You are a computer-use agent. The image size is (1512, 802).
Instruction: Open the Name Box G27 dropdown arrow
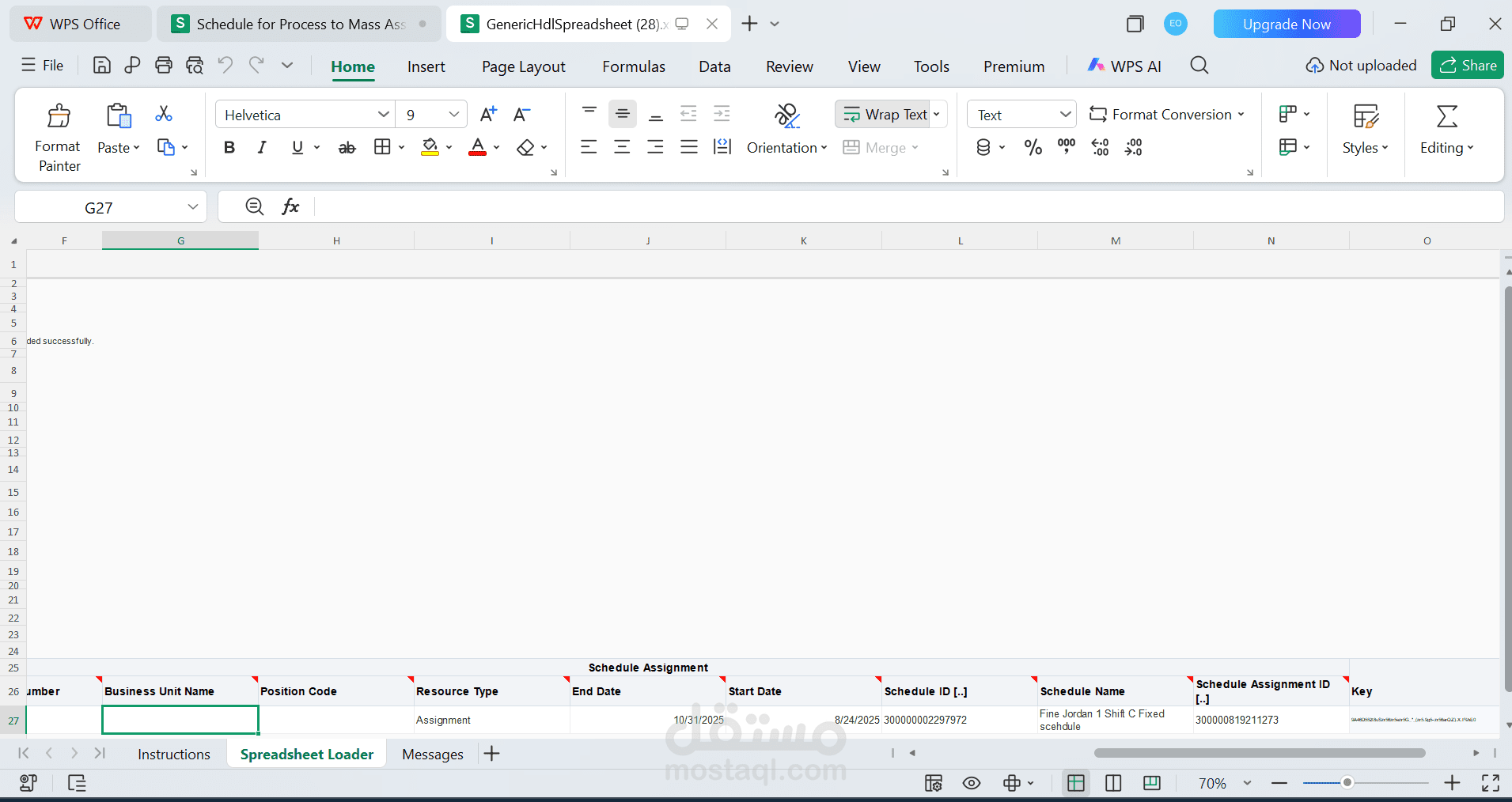tap(192, 207)
